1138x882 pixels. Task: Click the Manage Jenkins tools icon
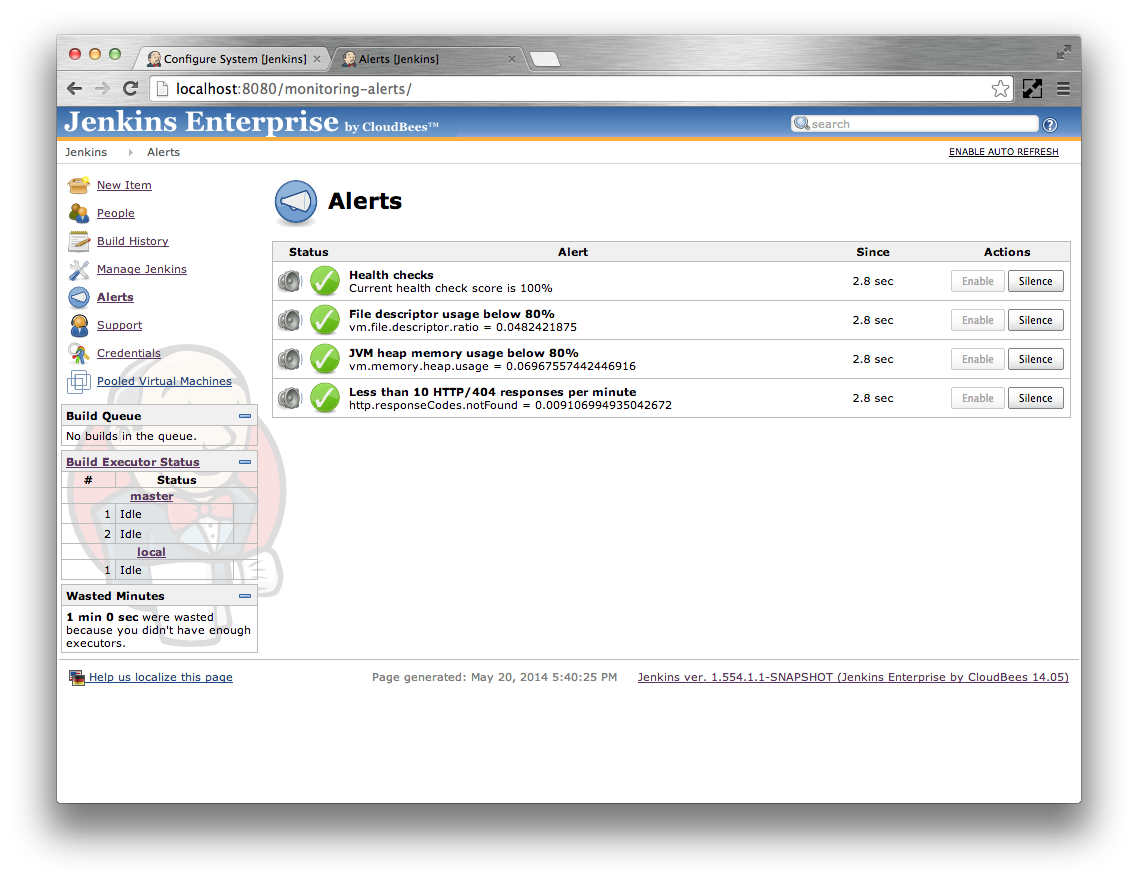tap(78, 269)
